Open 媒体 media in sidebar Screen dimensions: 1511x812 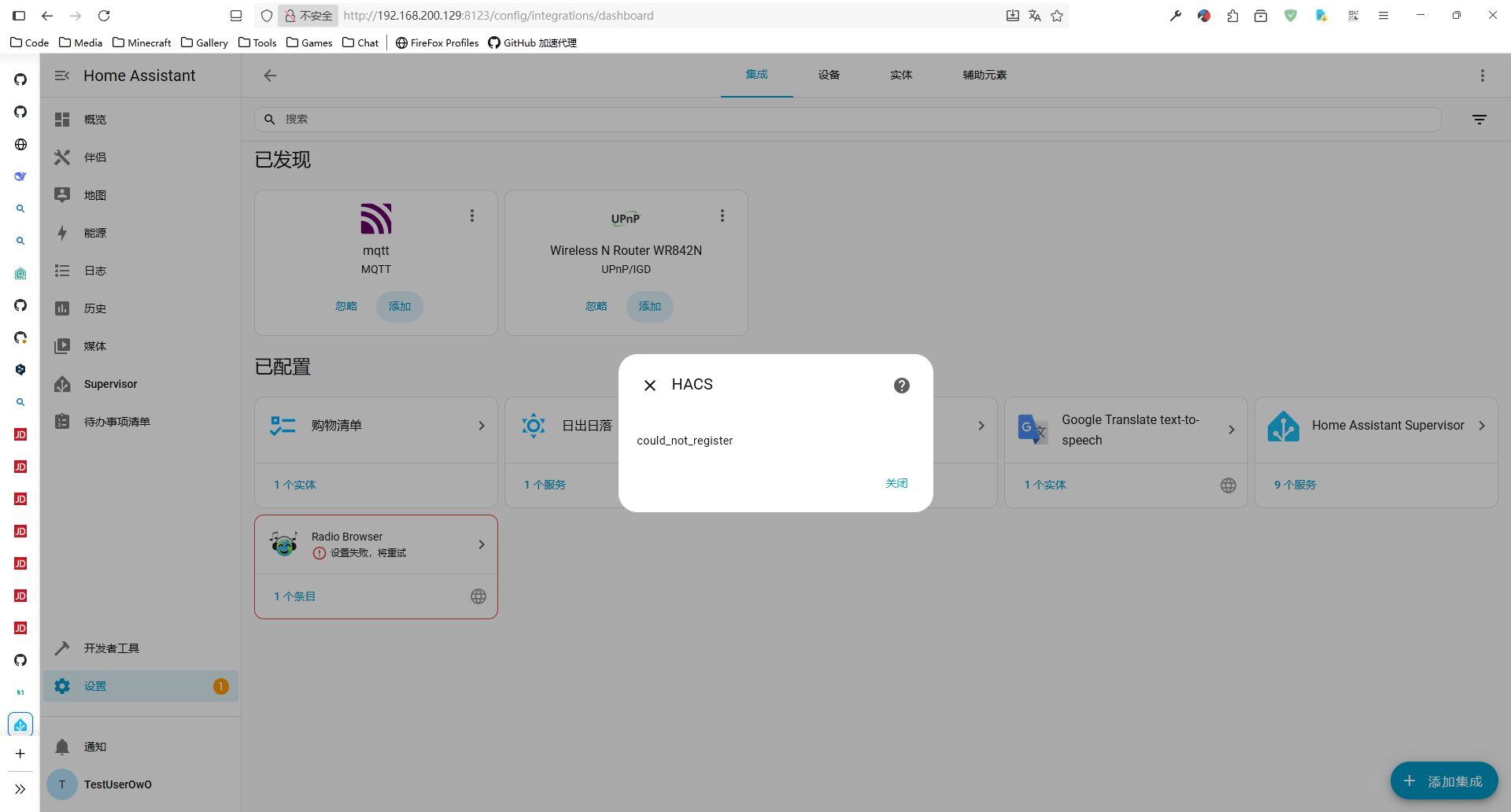(x=140, y=346)
